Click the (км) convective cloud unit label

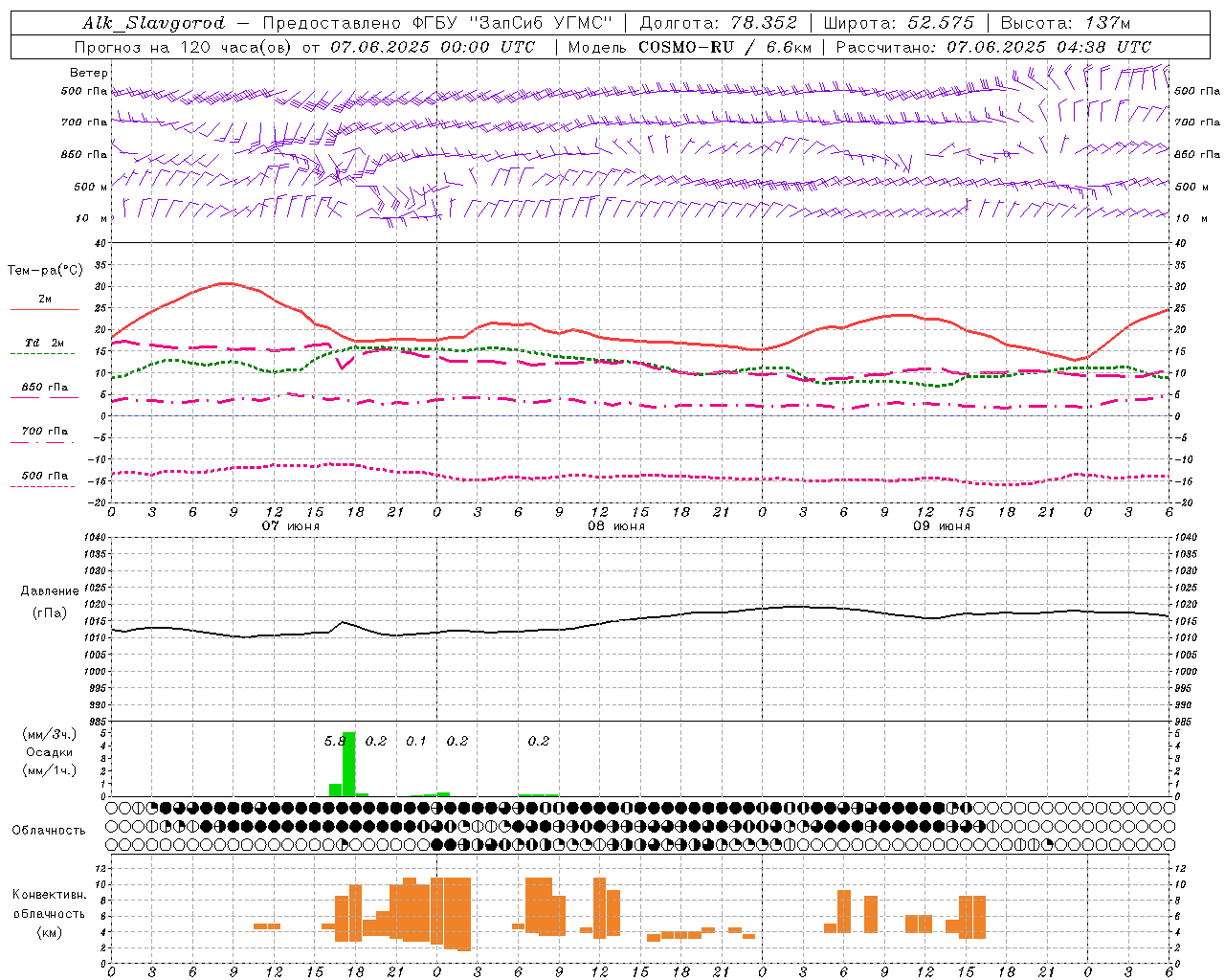click(49, 932)
